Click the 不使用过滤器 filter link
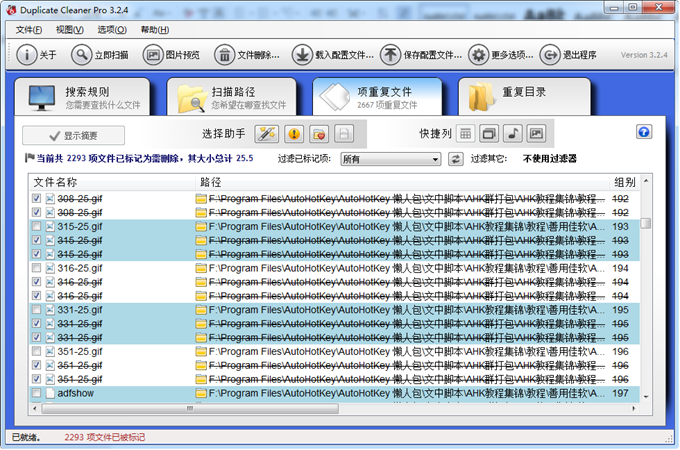Viewport: 680px width, 450px height. point(549,159)
